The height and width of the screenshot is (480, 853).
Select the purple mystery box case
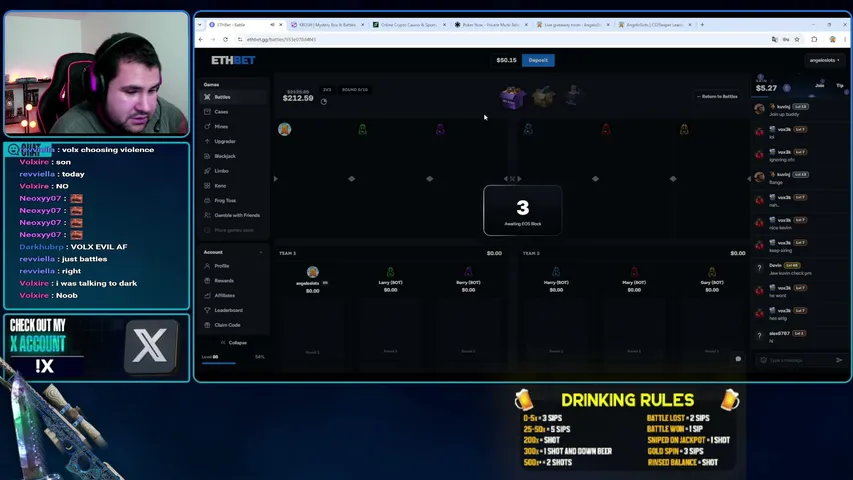(512, 97)
